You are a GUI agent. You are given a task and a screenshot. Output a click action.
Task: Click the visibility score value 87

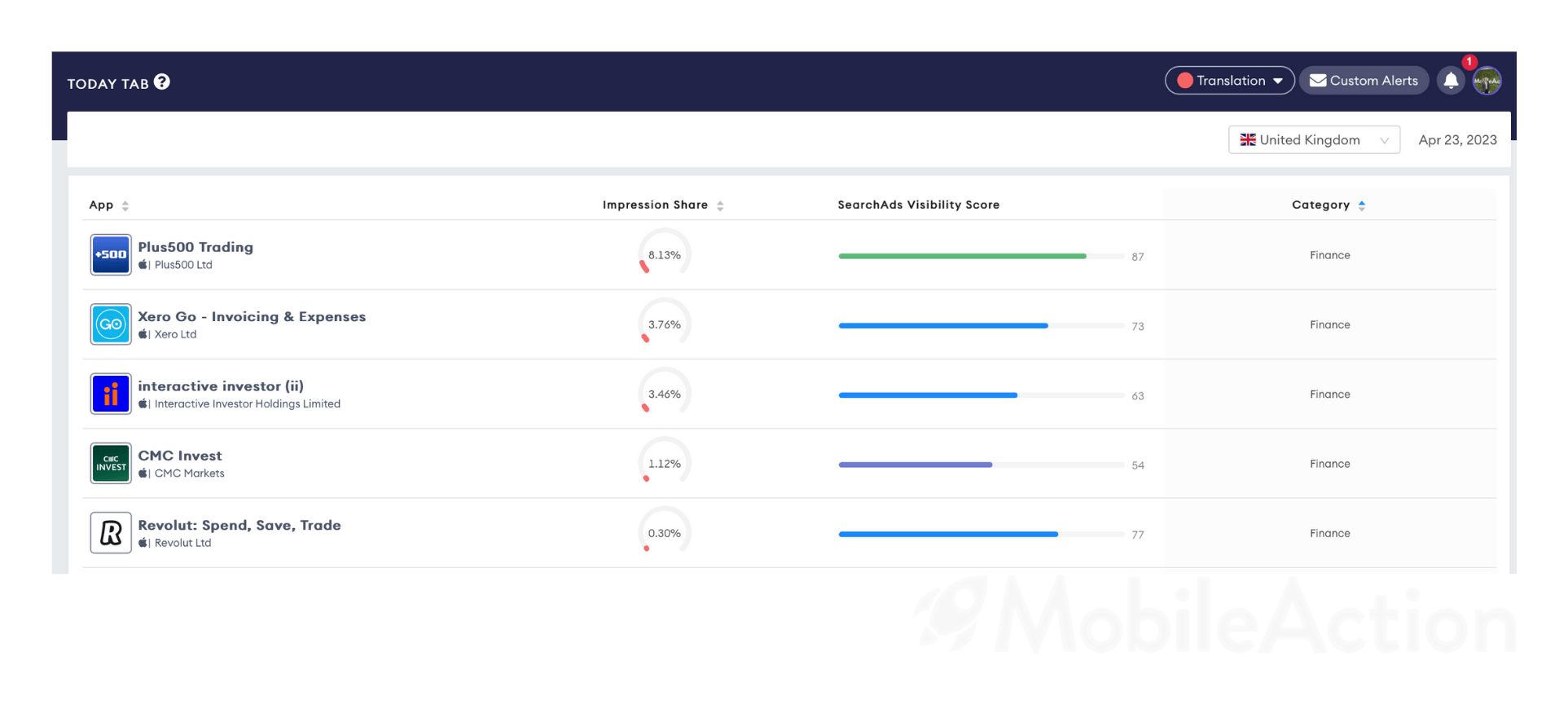coord(1138,257)
